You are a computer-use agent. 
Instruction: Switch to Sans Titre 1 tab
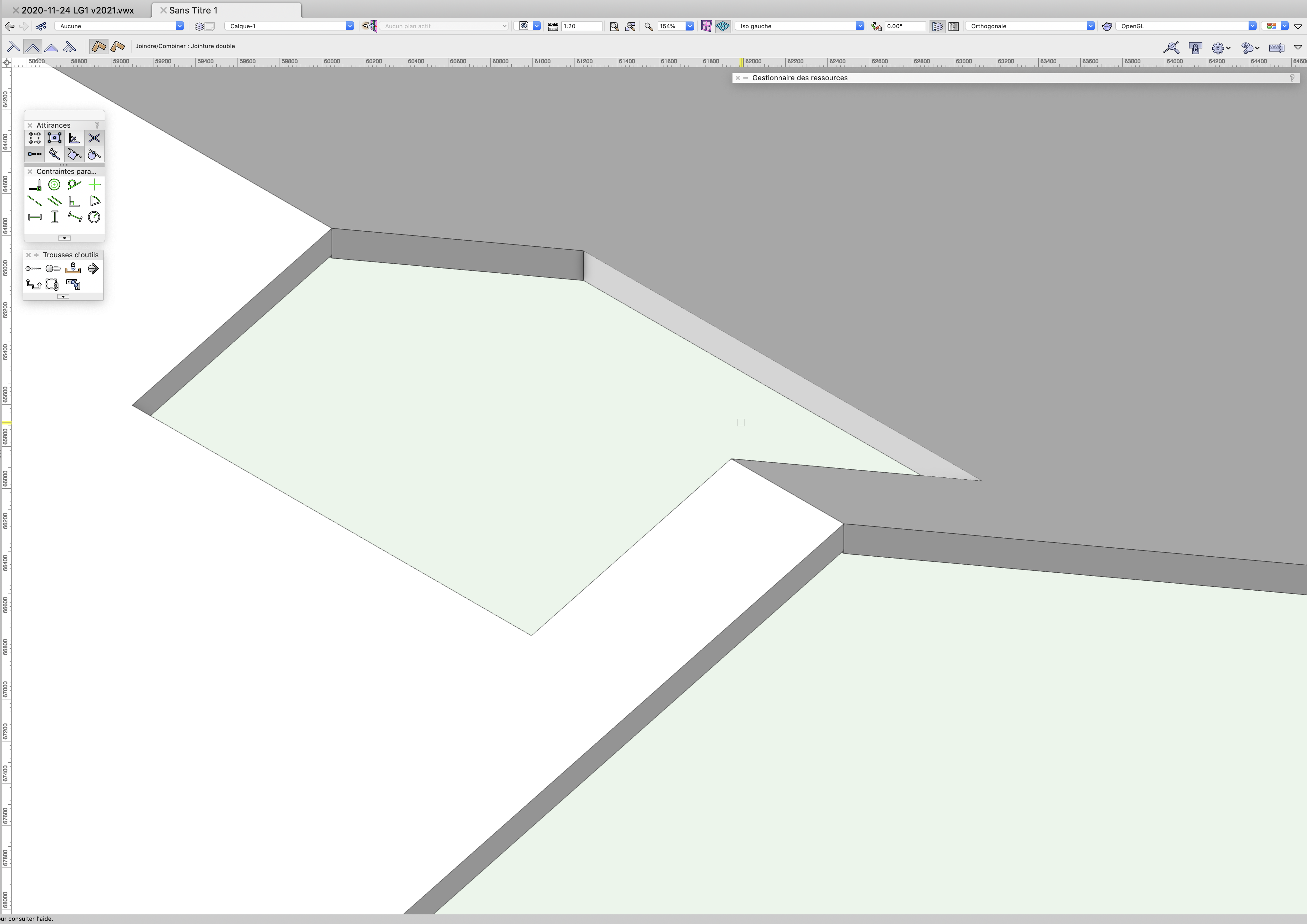[x=193, y=10]
